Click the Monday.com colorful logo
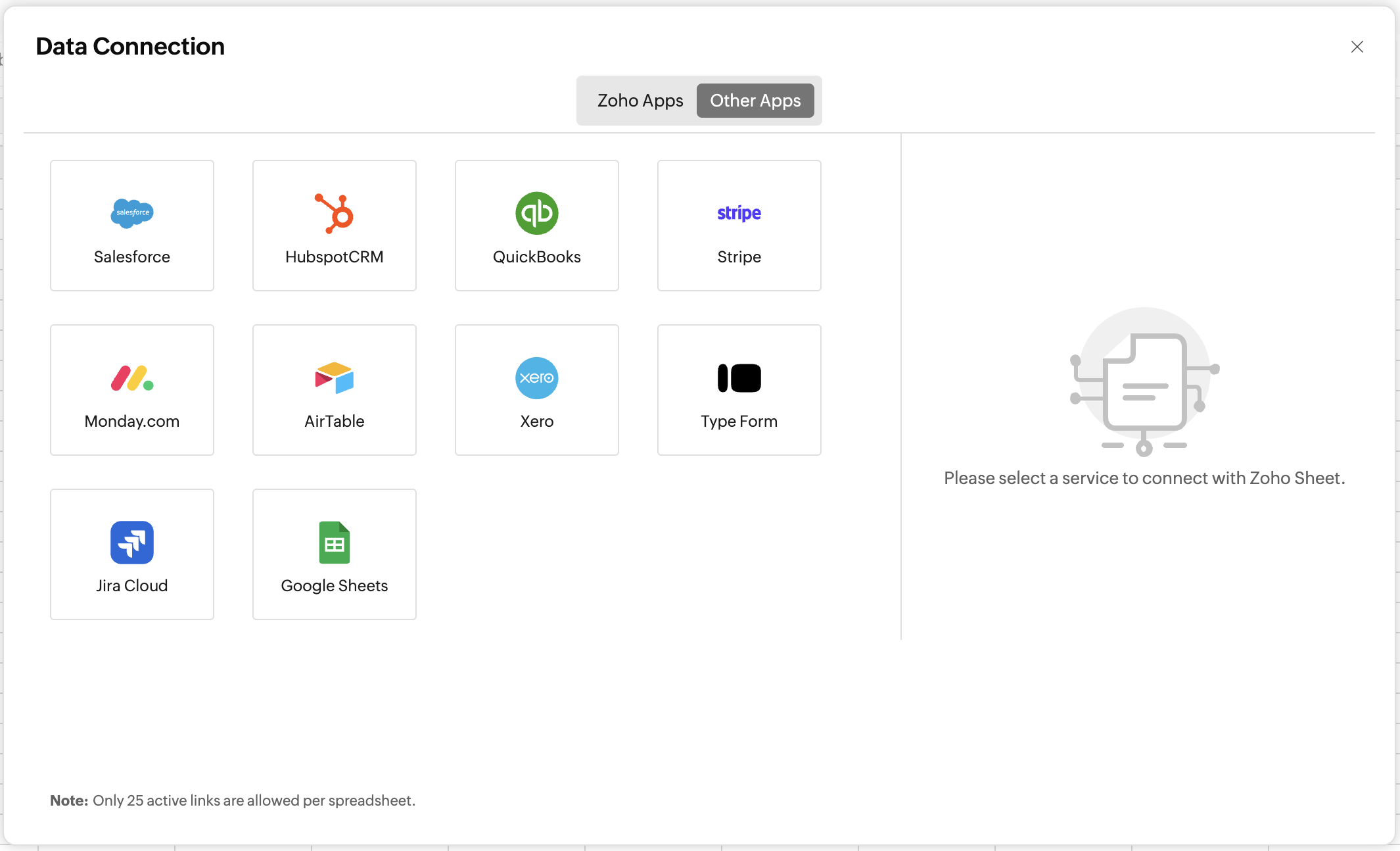Screen dimensions: 1400x851 pyautogui.click(x=132, y=378)
